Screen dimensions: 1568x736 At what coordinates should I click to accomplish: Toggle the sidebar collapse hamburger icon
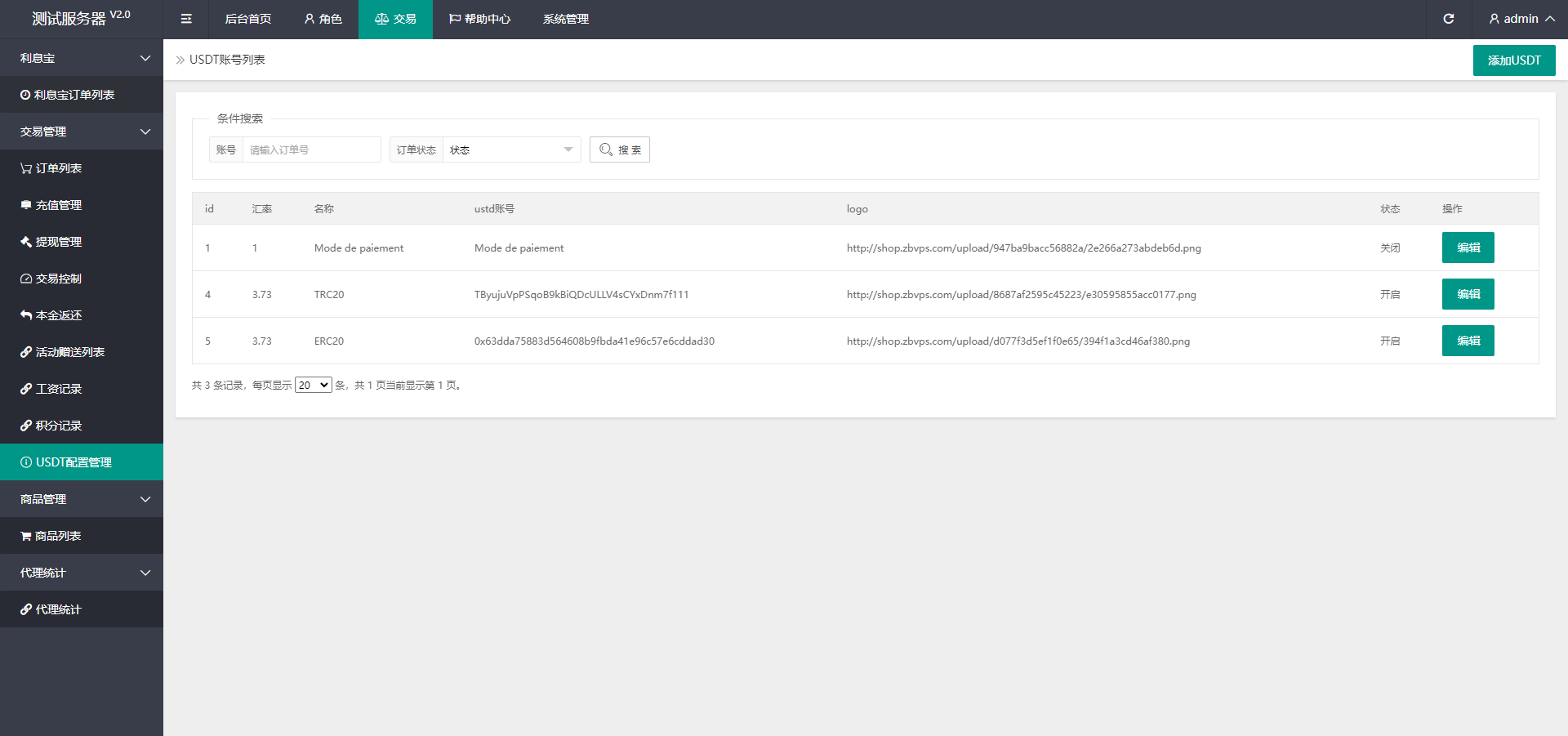click(x=186, y=19)
